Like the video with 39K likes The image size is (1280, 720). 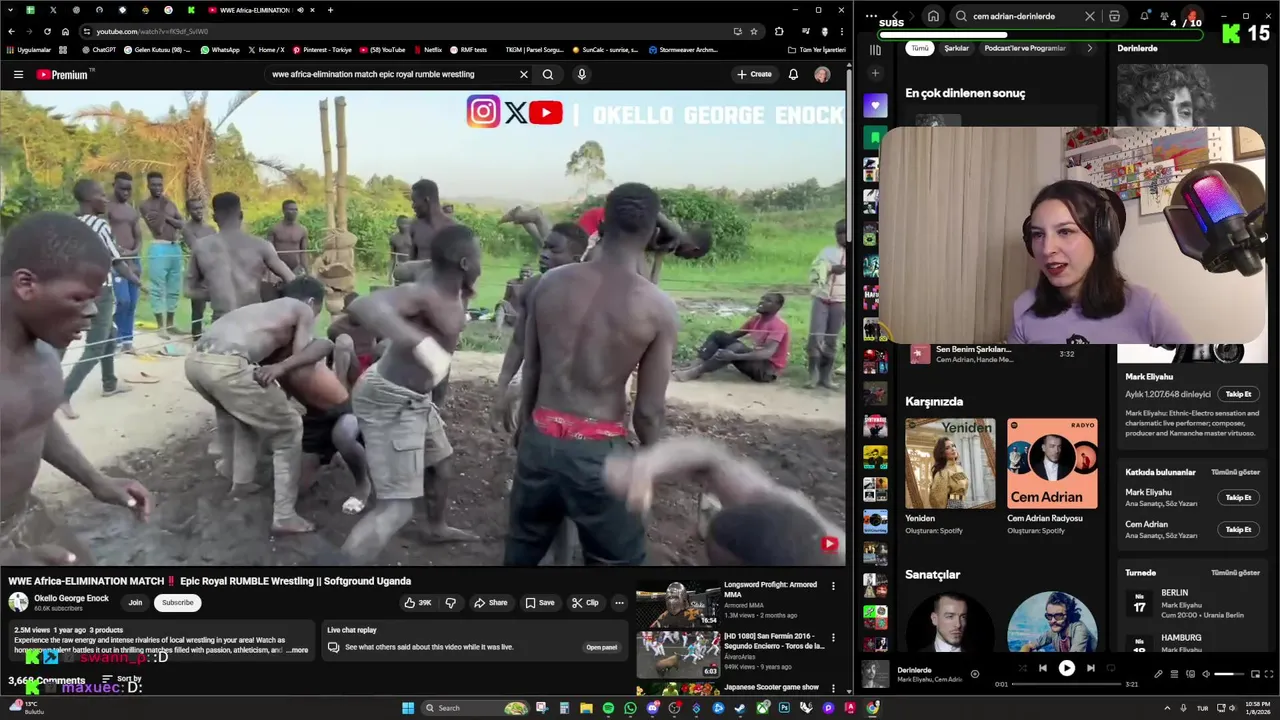418,603
